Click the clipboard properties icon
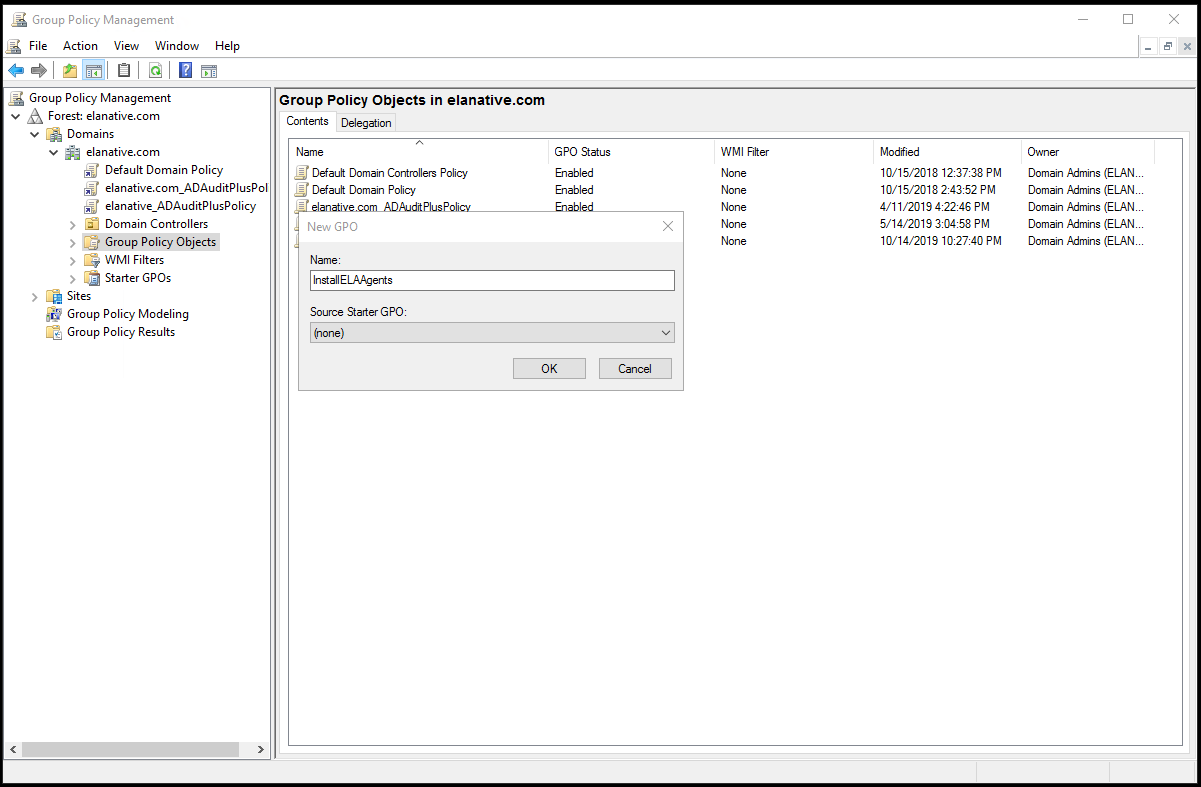 pyautogui.click(x=123, y=70)
